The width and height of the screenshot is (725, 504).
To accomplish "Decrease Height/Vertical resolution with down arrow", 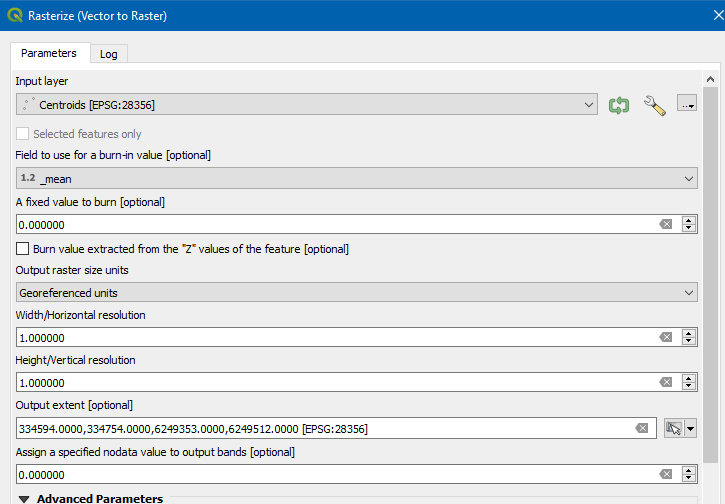I will tap(689, 386).
